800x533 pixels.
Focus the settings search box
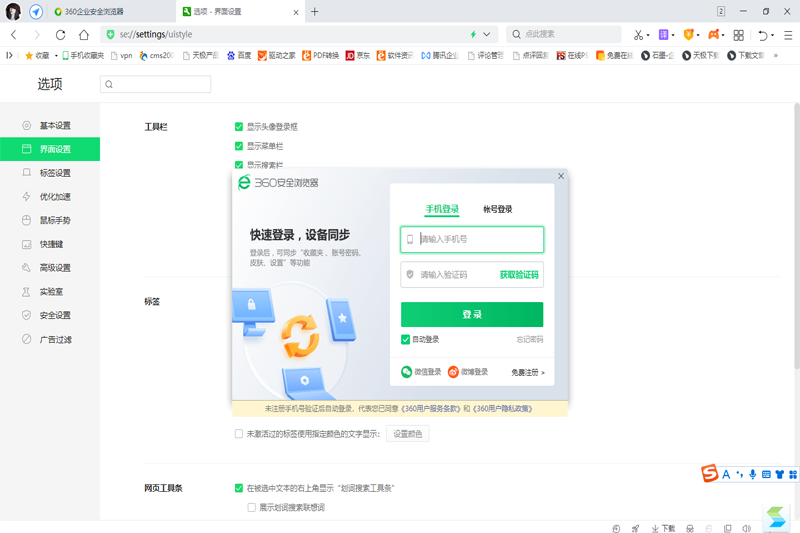coord(156,84)
